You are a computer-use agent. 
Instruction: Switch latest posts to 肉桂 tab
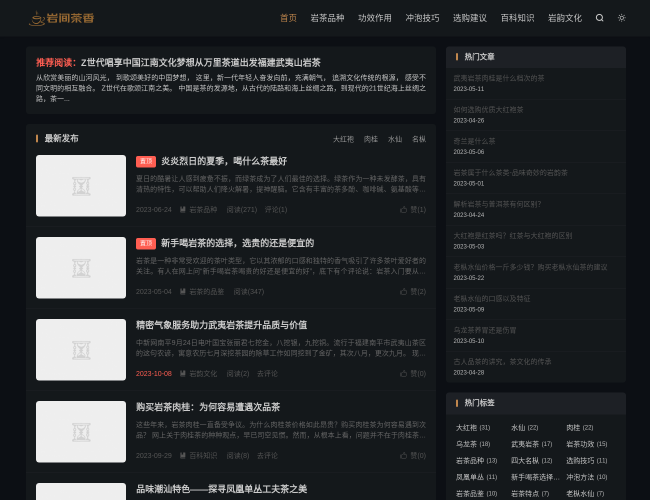pos(371,139)
